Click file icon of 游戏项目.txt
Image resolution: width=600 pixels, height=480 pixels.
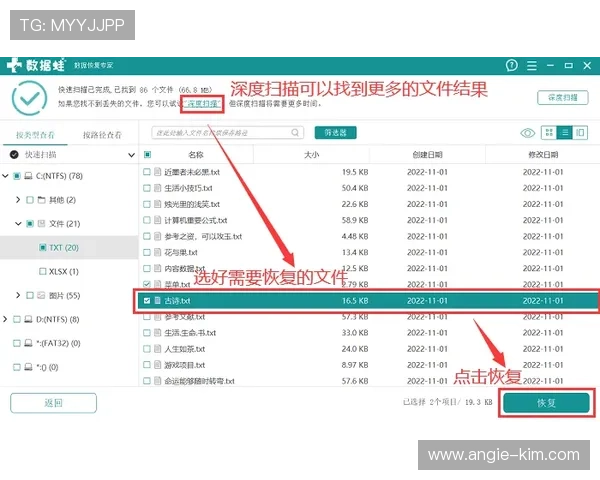click(157, 365)
